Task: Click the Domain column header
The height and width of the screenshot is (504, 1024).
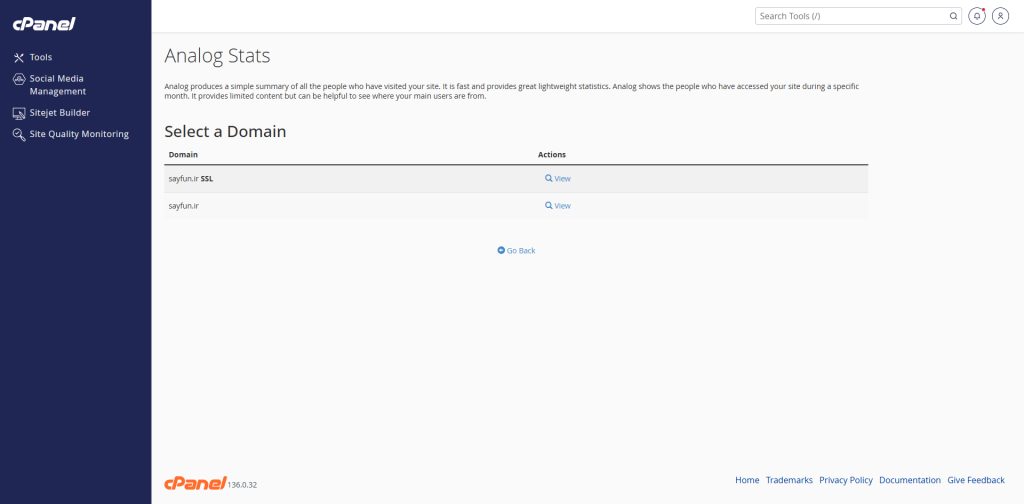Action: pyautogui.click(x=183, y=155)
